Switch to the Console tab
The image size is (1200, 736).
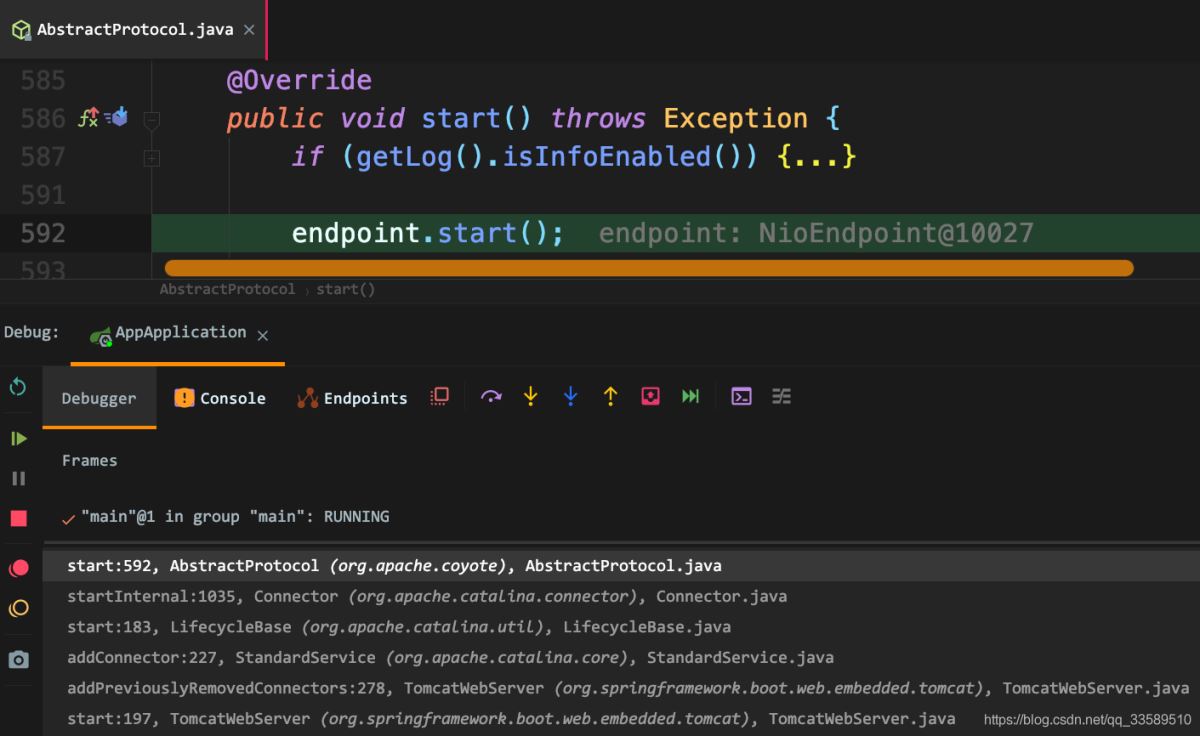[x=220, y=398]
